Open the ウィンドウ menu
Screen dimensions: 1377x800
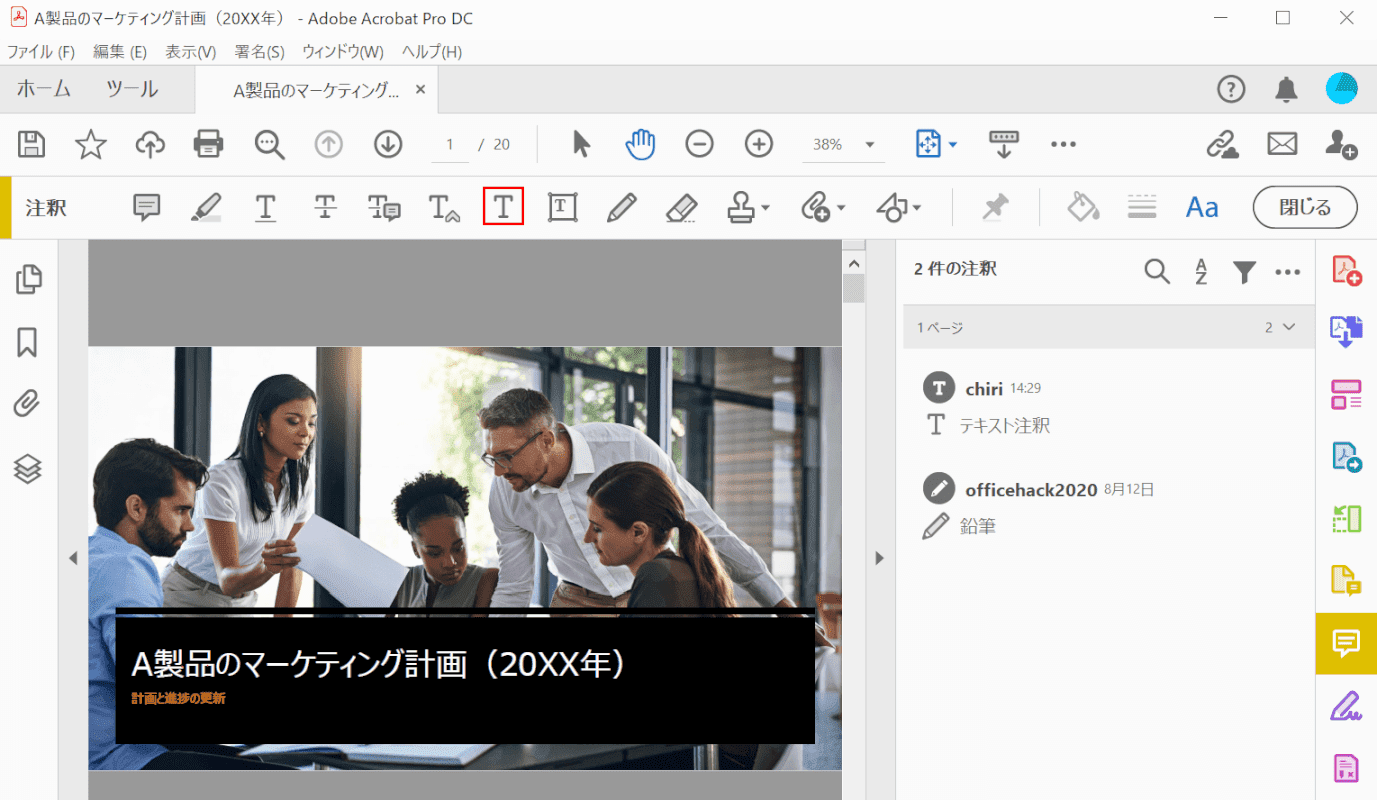point(343,52)
